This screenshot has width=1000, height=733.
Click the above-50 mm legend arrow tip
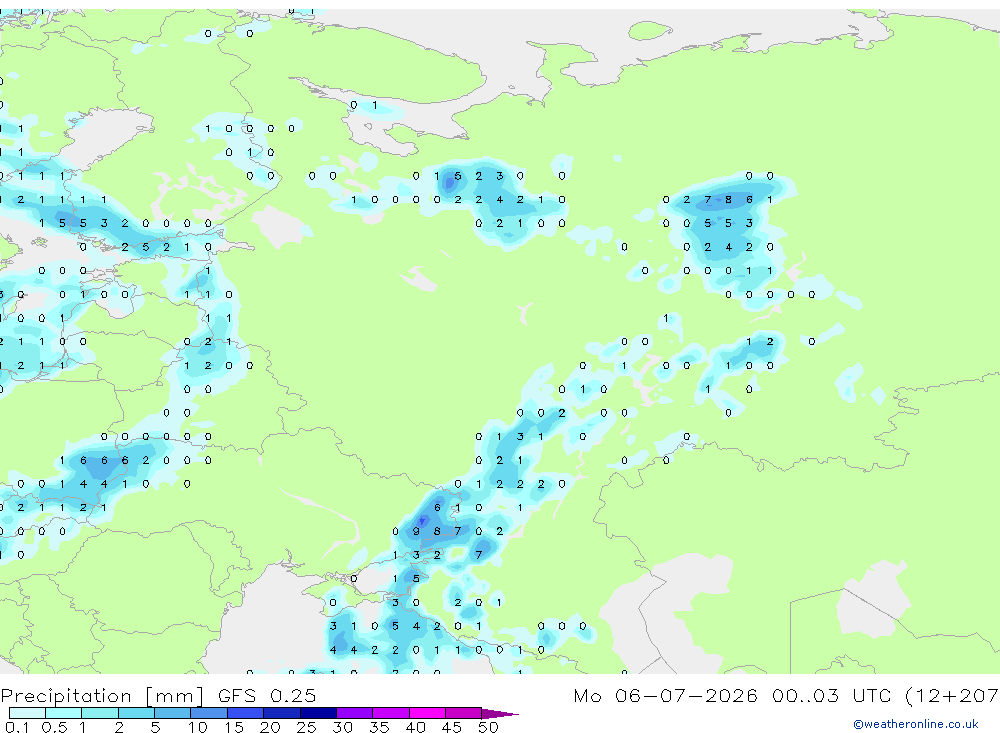500,713
